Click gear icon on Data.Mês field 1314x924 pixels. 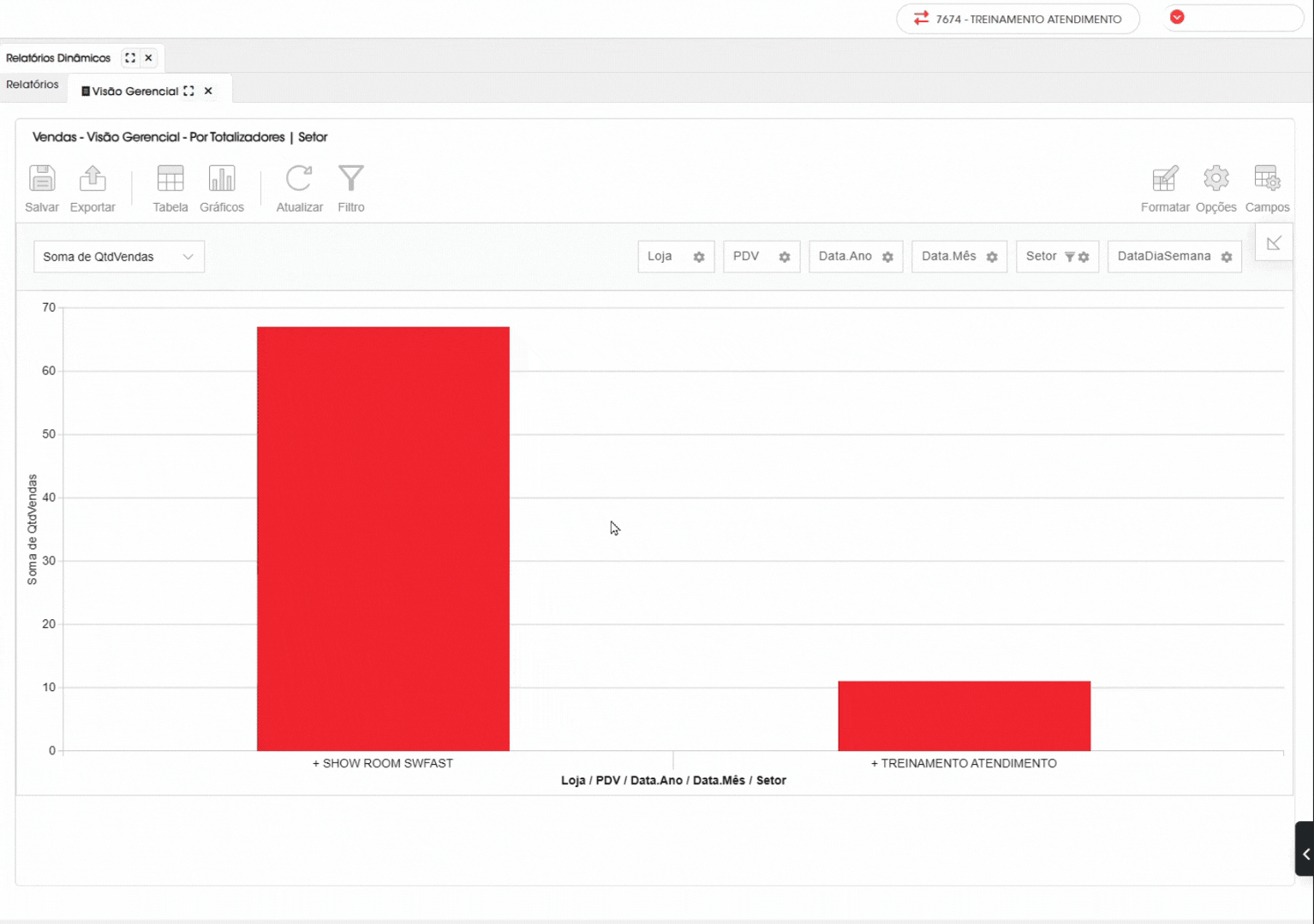(992, 257)
